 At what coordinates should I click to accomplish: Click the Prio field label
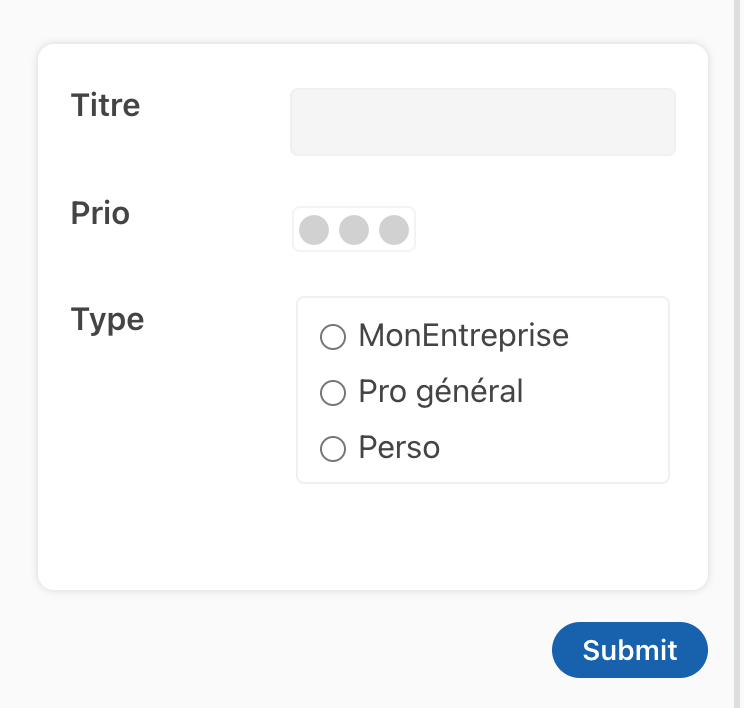click(x=100, y=212)
